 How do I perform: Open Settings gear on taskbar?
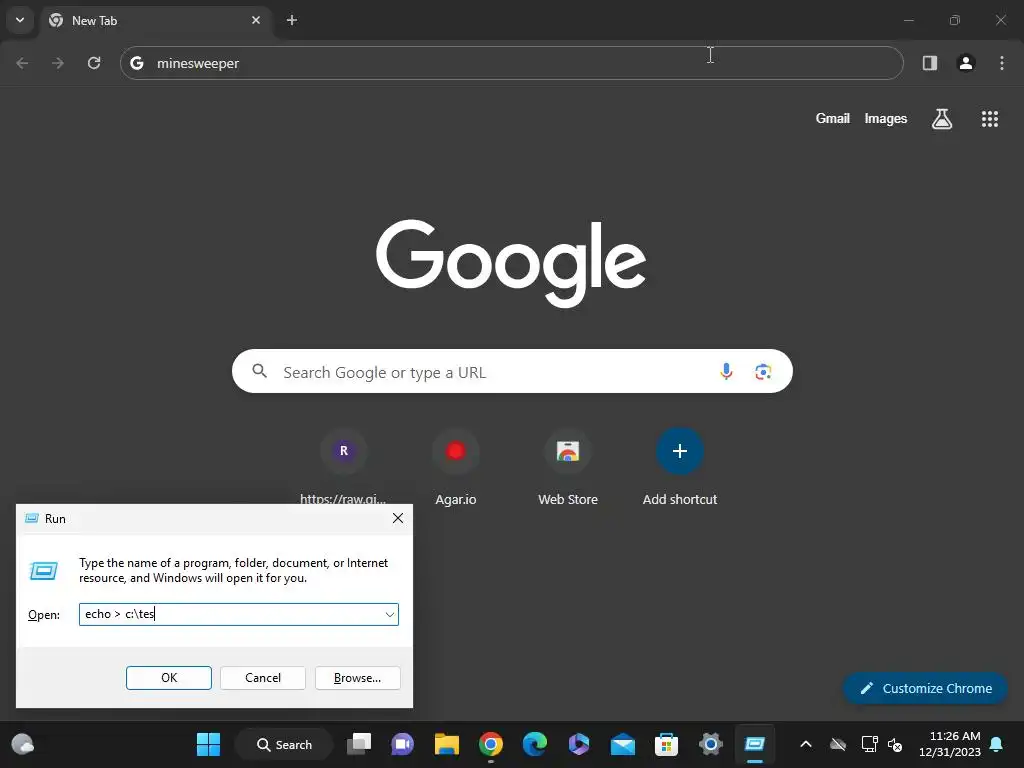pos(711,744)
